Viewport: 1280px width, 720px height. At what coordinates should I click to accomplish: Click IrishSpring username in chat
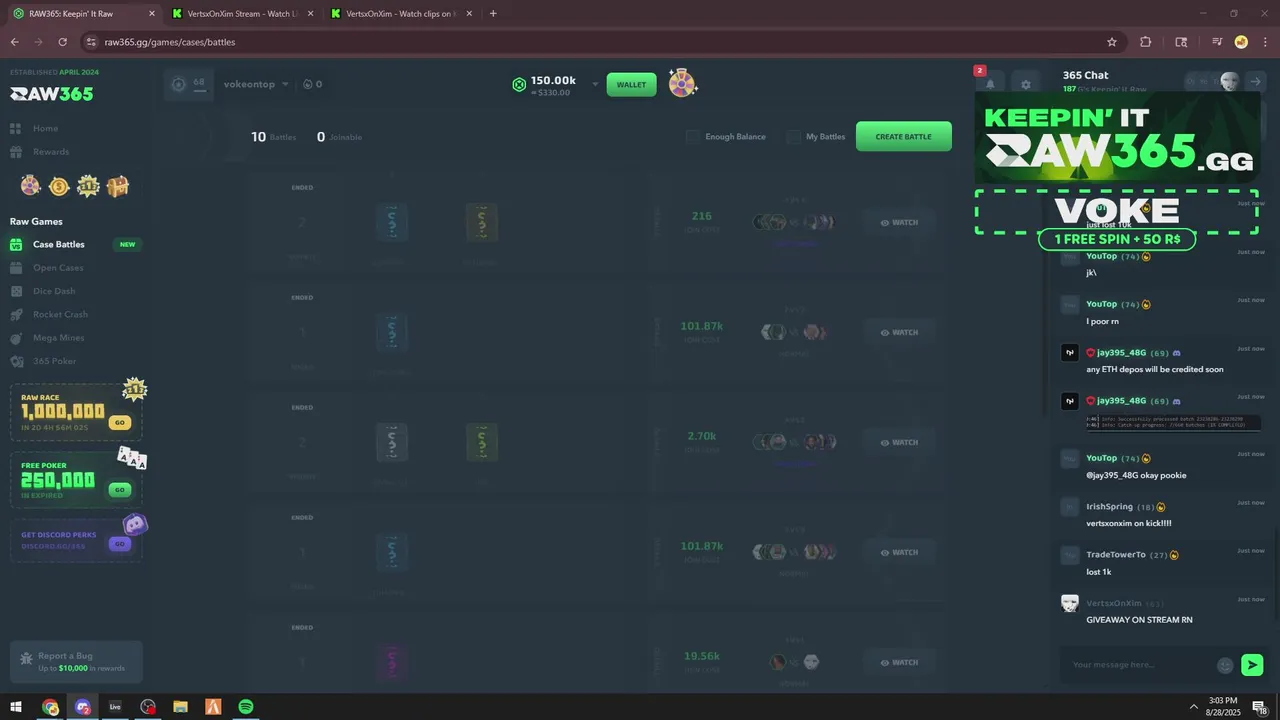(x=1109, y=507)
